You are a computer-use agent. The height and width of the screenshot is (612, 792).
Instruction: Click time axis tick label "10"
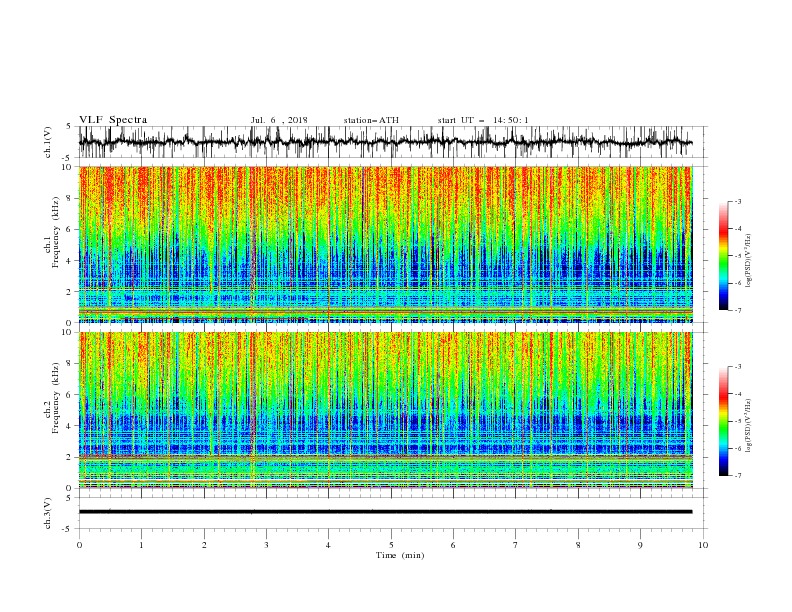(703, 545)
